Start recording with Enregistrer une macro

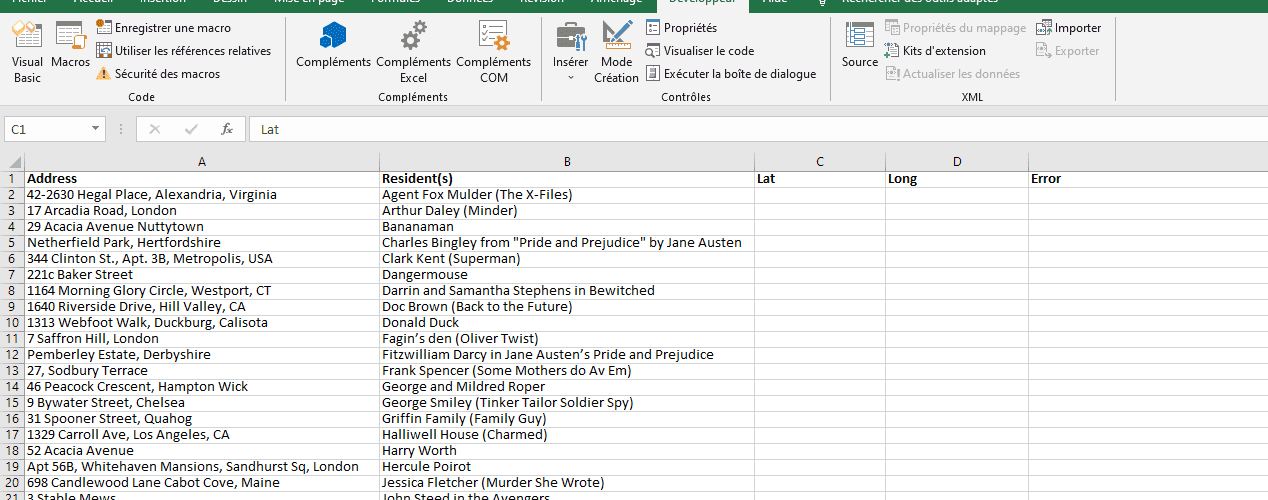pos(163,28)
